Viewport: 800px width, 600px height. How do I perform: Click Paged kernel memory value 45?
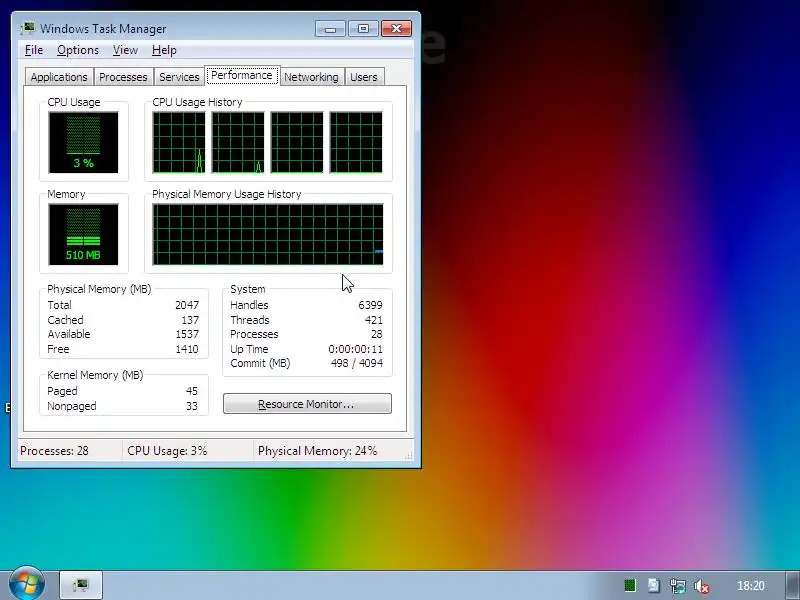(x=191, y=391)
